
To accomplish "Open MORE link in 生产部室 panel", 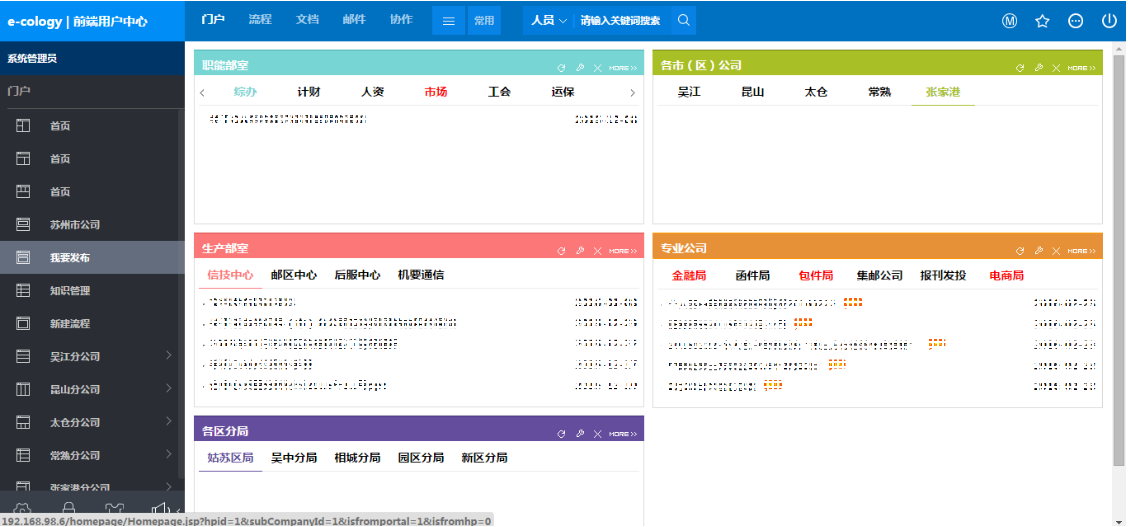I will [x=623, y=251].
